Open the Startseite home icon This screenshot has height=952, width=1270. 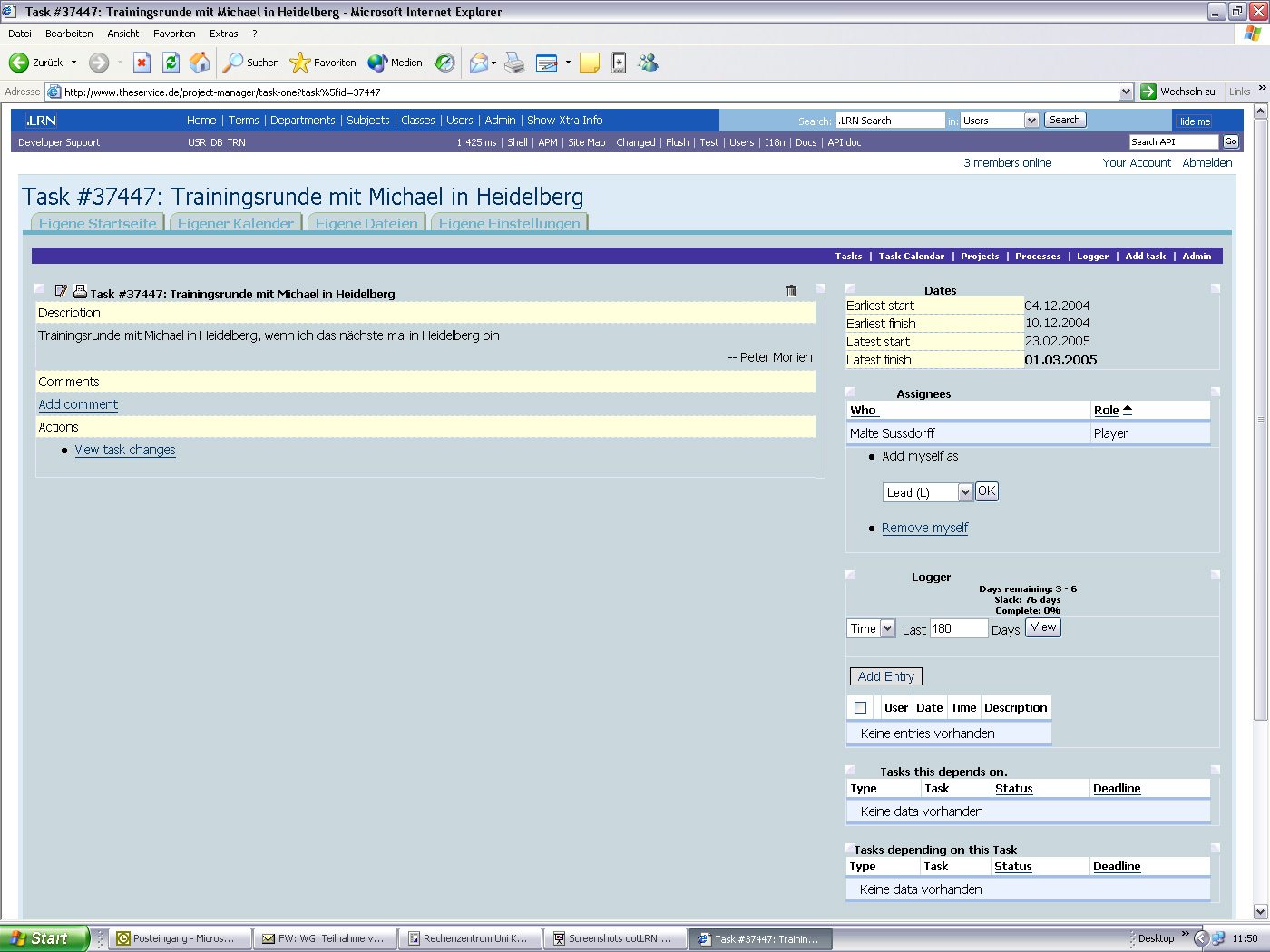click(199, 62)
